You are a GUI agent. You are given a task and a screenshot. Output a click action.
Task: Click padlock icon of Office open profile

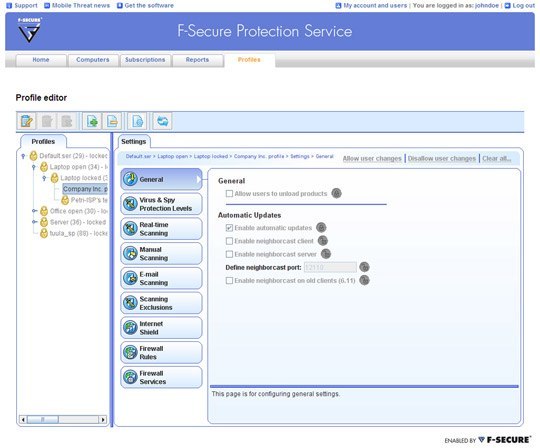coord(44,211)
